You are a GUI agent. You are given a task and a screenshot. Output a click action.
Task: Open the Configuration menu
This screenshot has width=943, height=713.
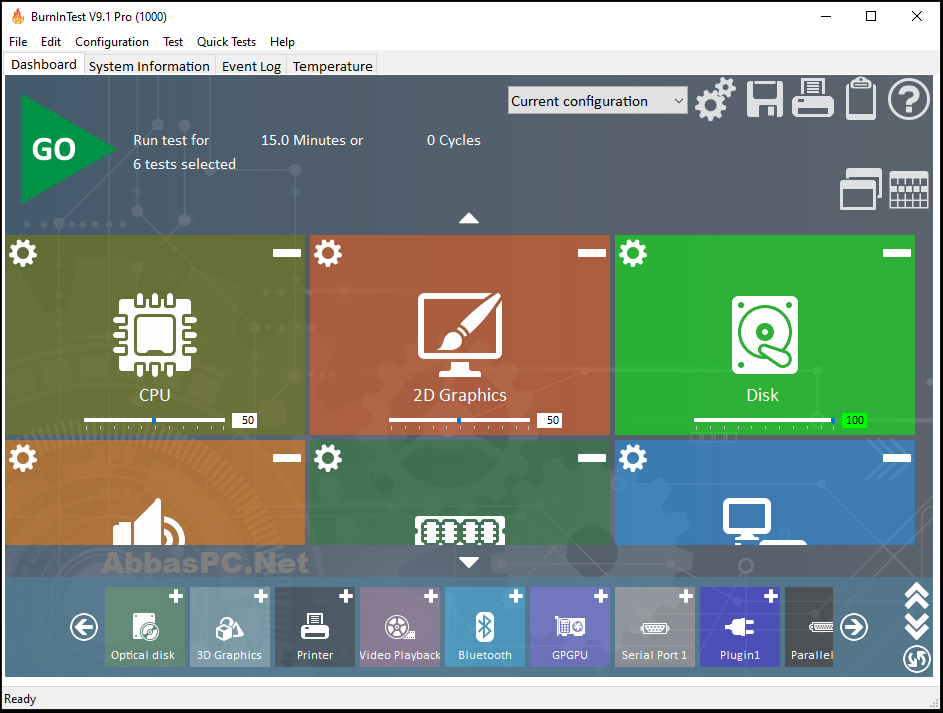tap(112, 41)
